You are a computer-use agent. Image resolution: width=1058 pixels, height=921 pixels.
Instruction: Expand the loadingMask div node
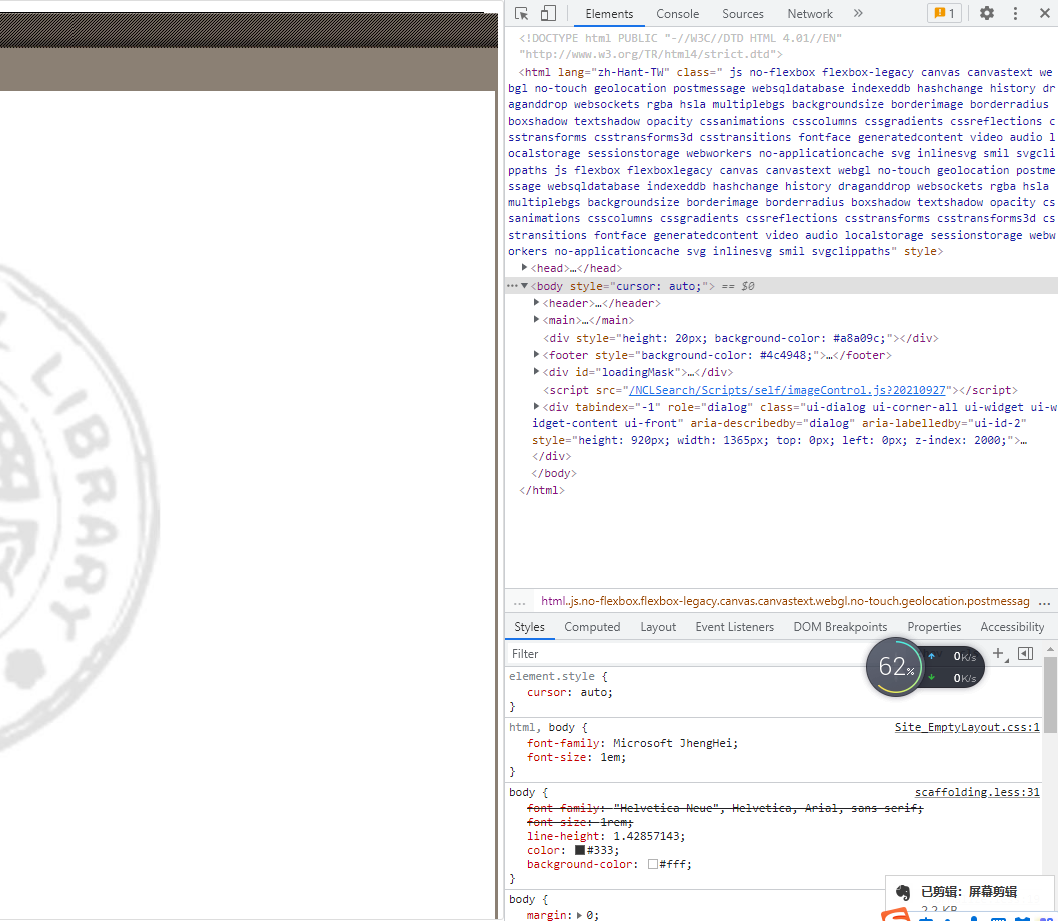pos(537,372)
